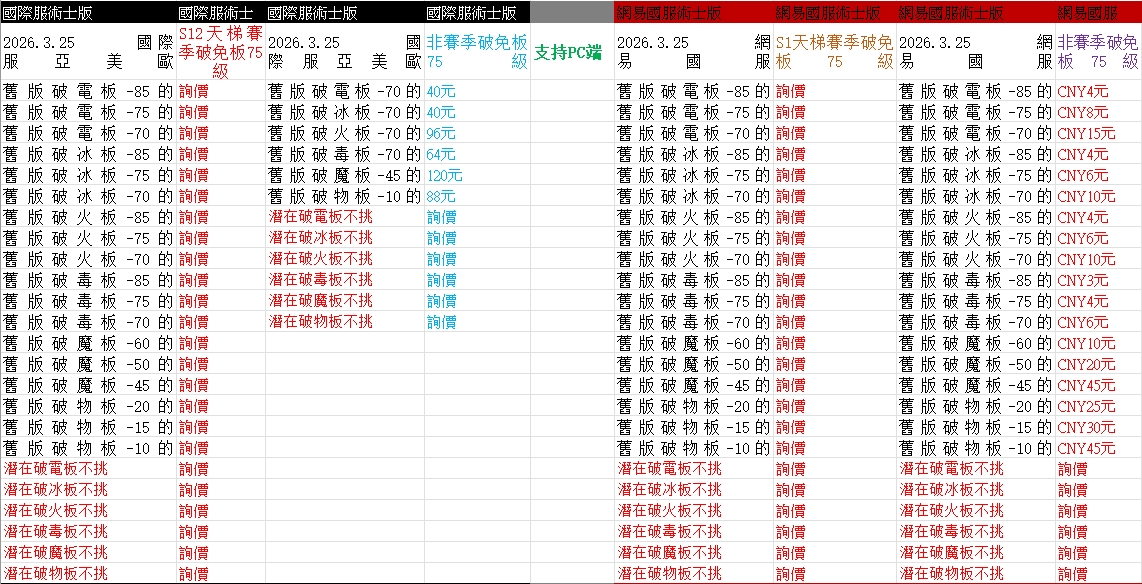Image resolution: width=1142 pixels, height=584 pixels.
Task: Click the red S12天梯賽季破免板75級 header
Action: (221, 52)
